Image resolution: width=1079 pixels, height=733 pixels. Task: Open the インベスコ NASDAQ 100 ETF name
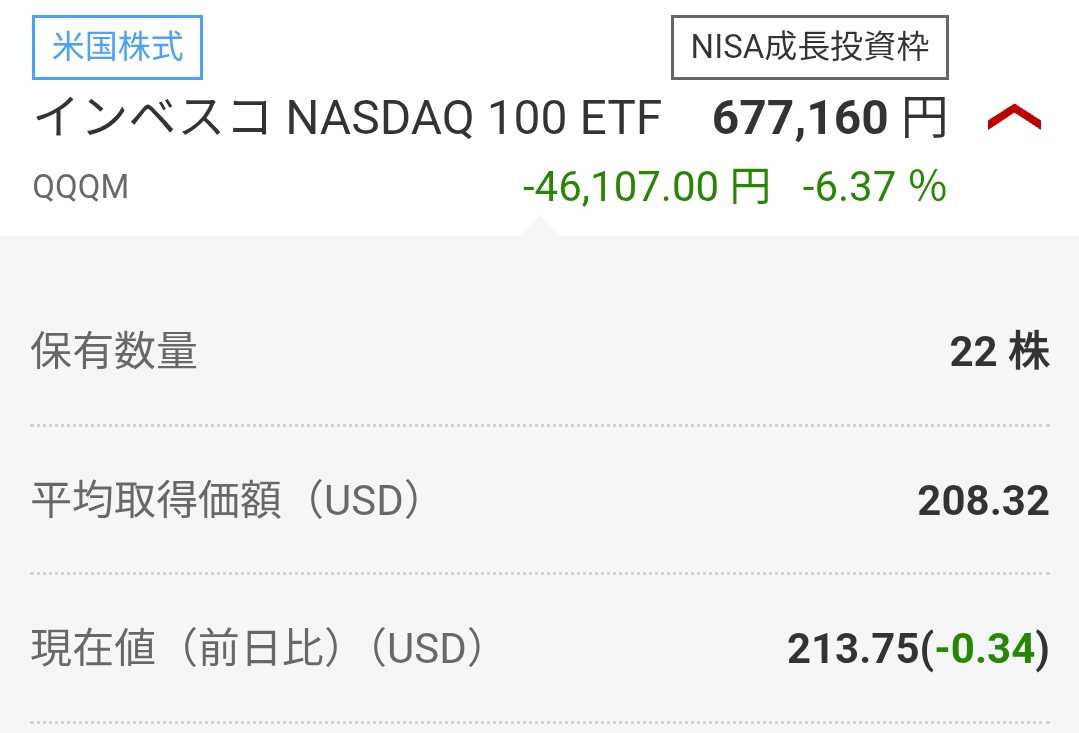348,118
